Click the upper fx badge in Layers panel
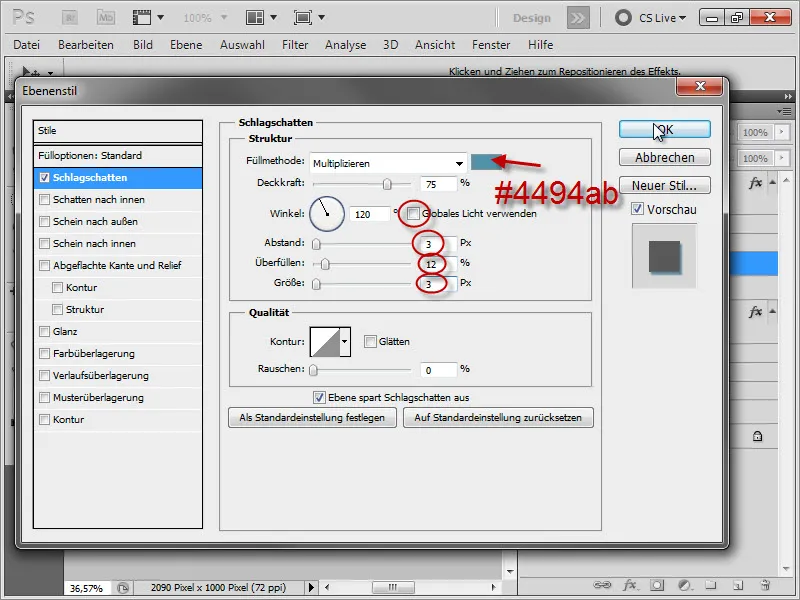This screenshot has height=600, width=800. [x=756, y=183]
